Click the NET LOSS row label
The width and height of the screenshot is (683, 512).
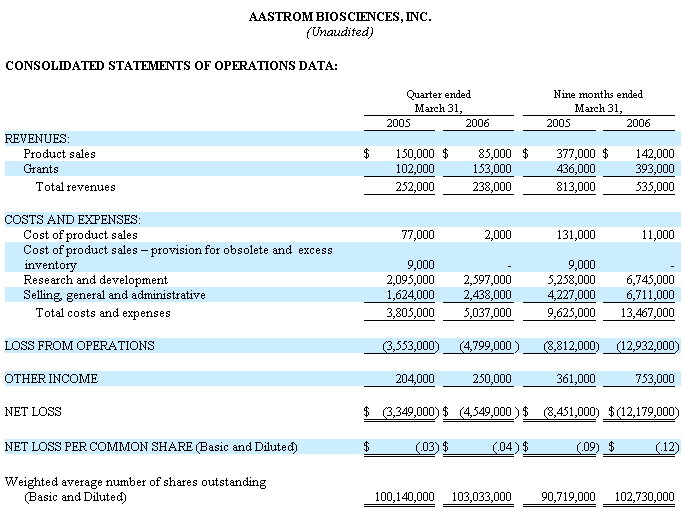pos(33,411)
